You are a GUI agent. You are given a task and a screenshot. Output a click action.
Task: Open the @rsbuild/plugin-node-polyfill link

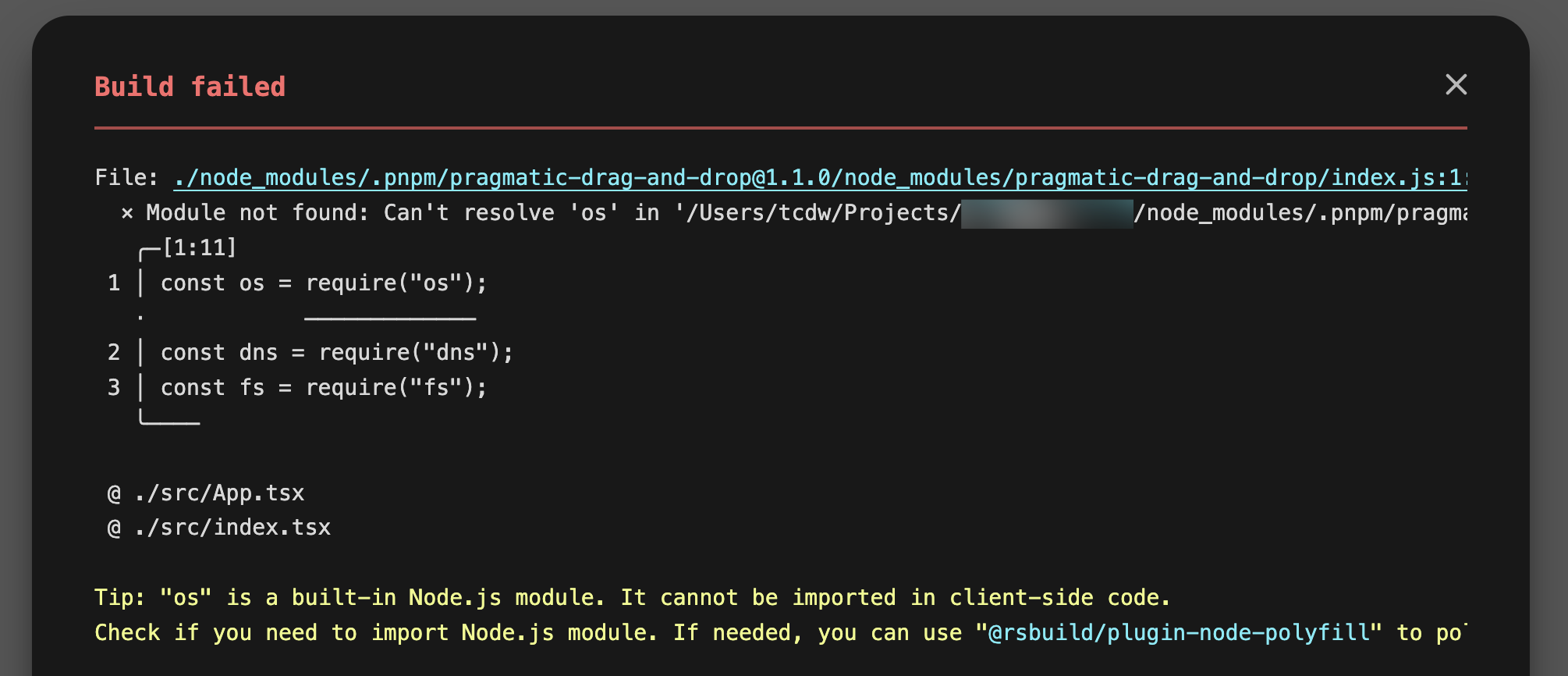coord(1179,632)
